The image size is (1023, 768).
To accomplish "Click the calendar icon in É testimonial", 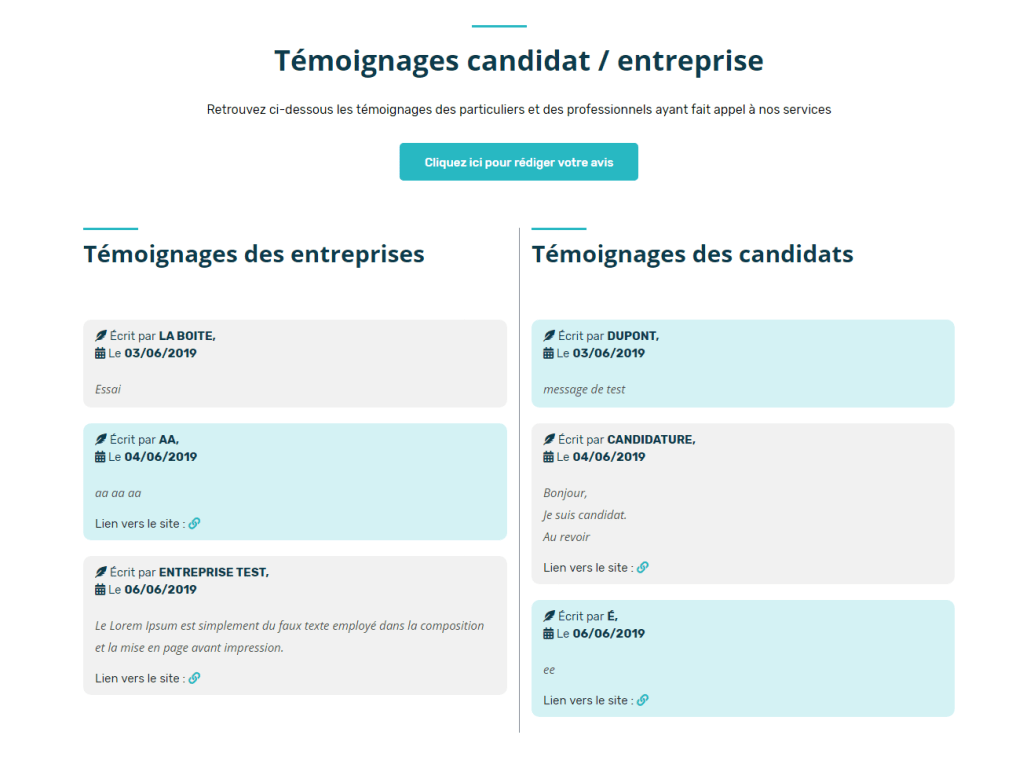I will pyautogui.click(x=548, y=634).
